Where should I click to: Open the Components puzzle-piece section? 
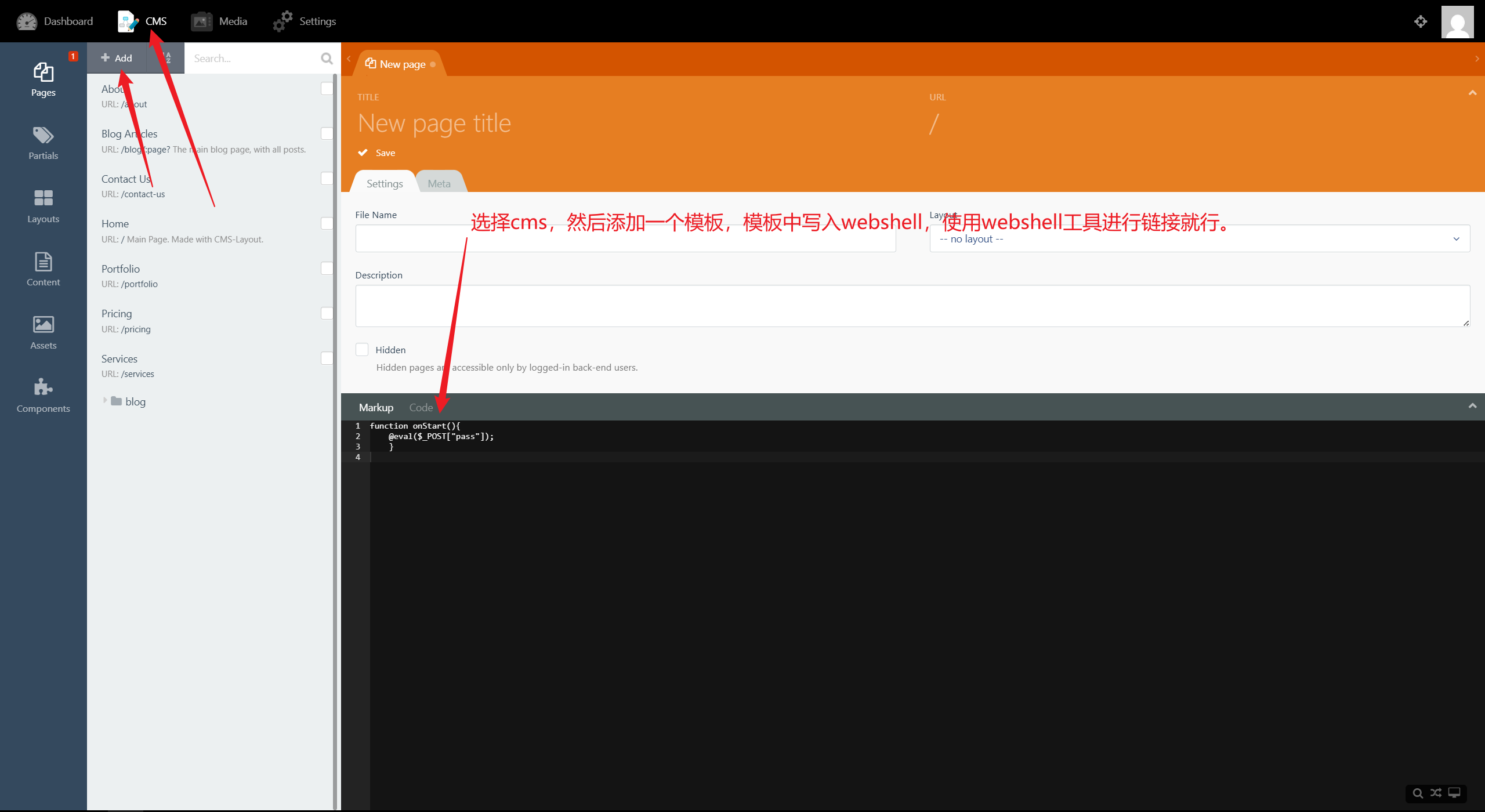(x=43, y=396)
